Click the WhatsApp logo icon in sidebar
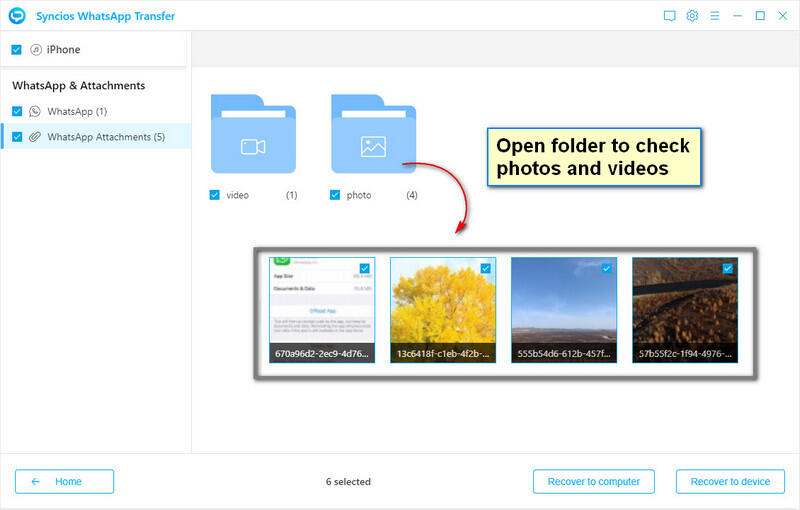This screenshot has height=510, width=800. point(35,111)
